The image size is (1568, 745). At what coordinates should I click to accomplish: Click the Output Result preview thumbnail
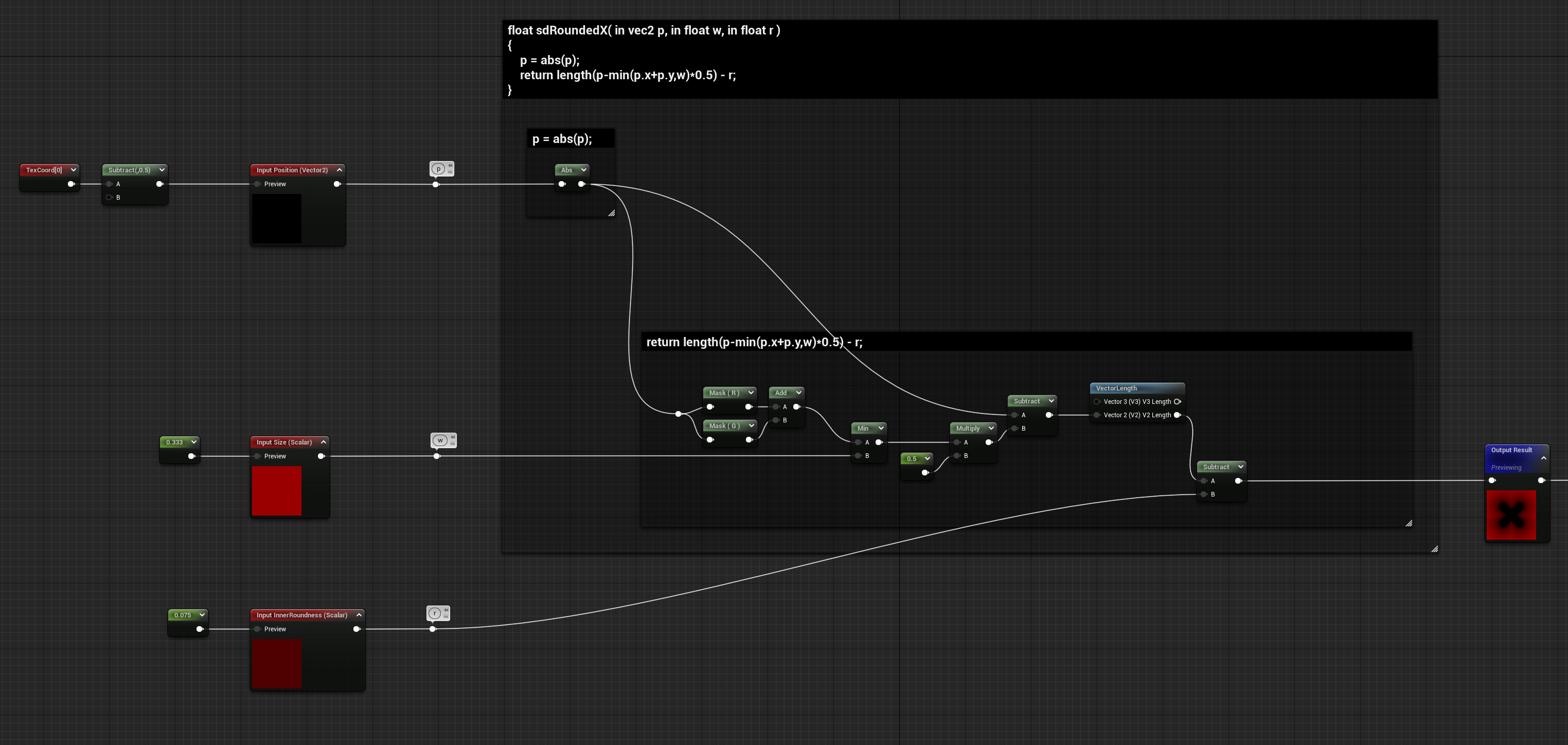tap(1511, 515)
